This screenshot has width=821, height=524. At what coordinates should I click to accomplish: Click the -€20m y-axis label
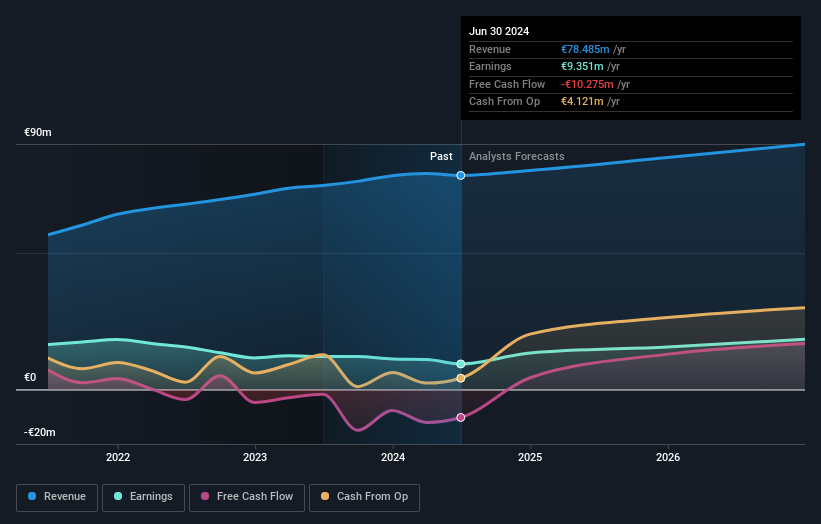pyautogui.click(x=39, y=432)
